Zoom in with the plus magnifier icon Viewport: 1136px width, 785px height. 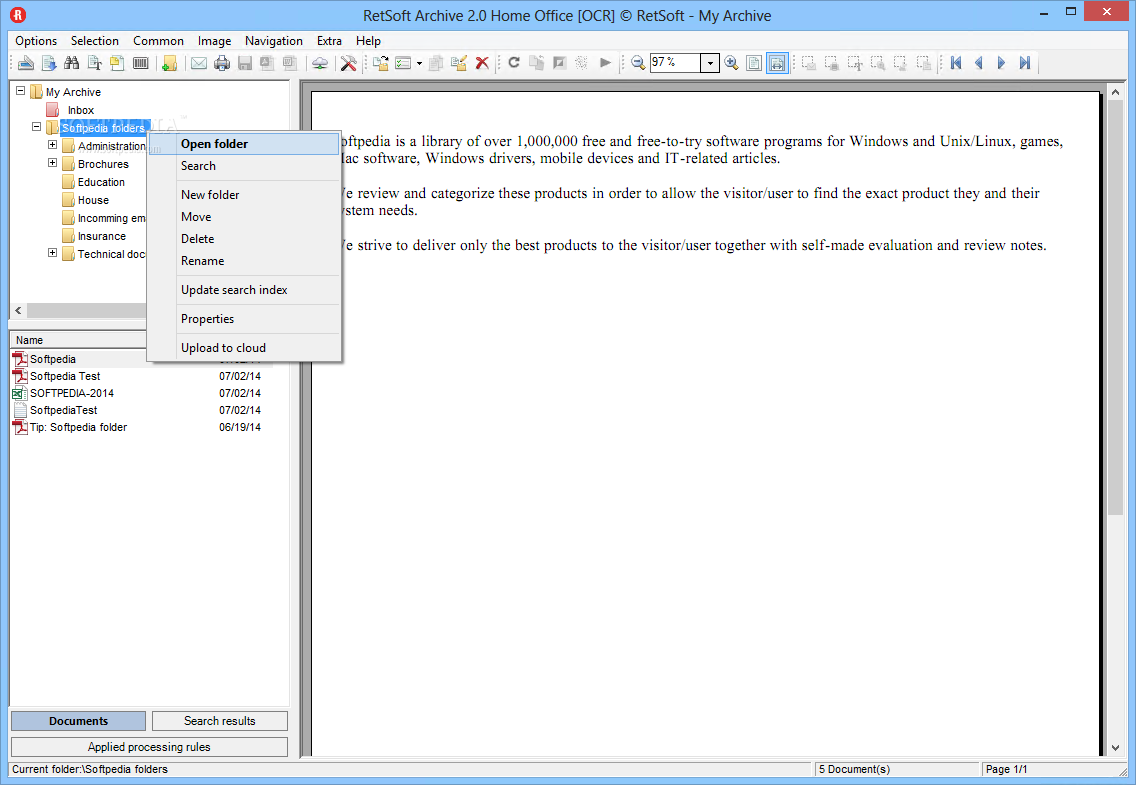731,63
